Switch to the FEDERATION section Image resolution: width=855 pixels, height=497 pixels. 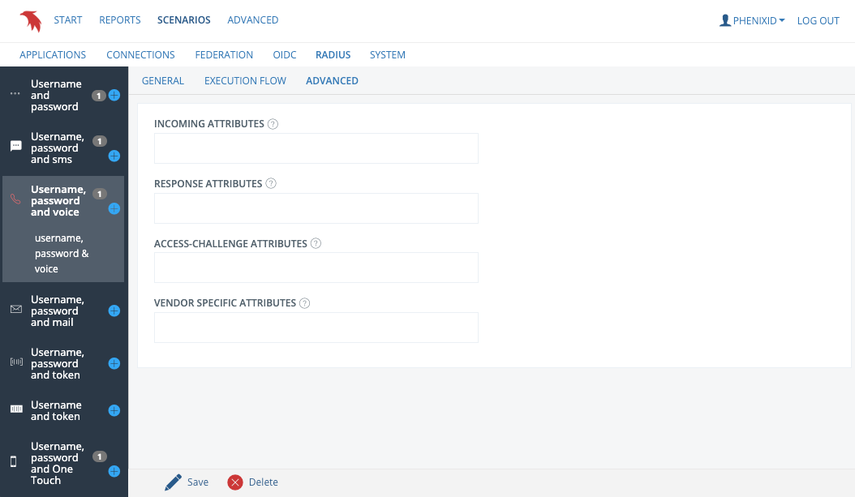coord(224,55)
